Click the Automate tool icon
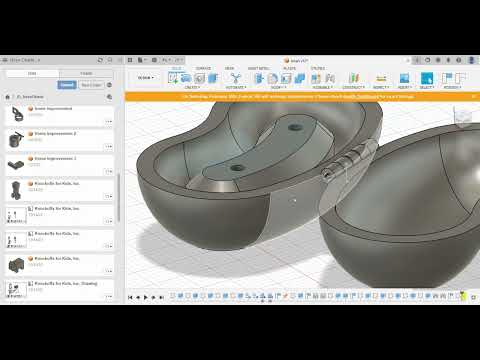The image size is (480, 360). [x=236, y=78]
